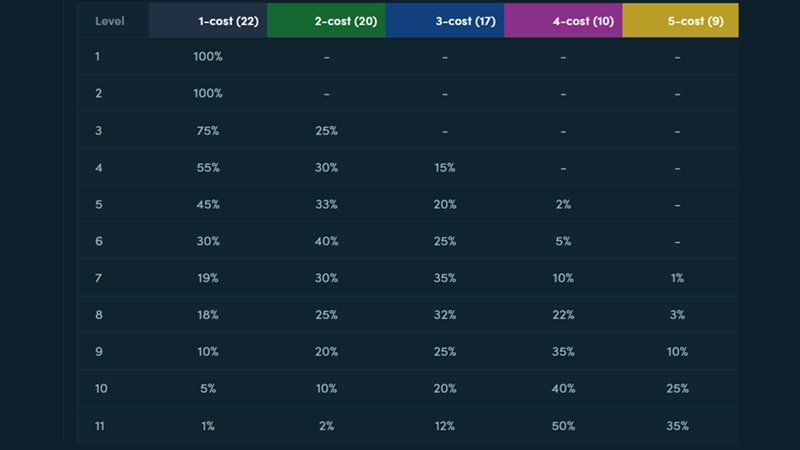
Task: Select the Level 9 row label
Action: (x=97, y=352)
